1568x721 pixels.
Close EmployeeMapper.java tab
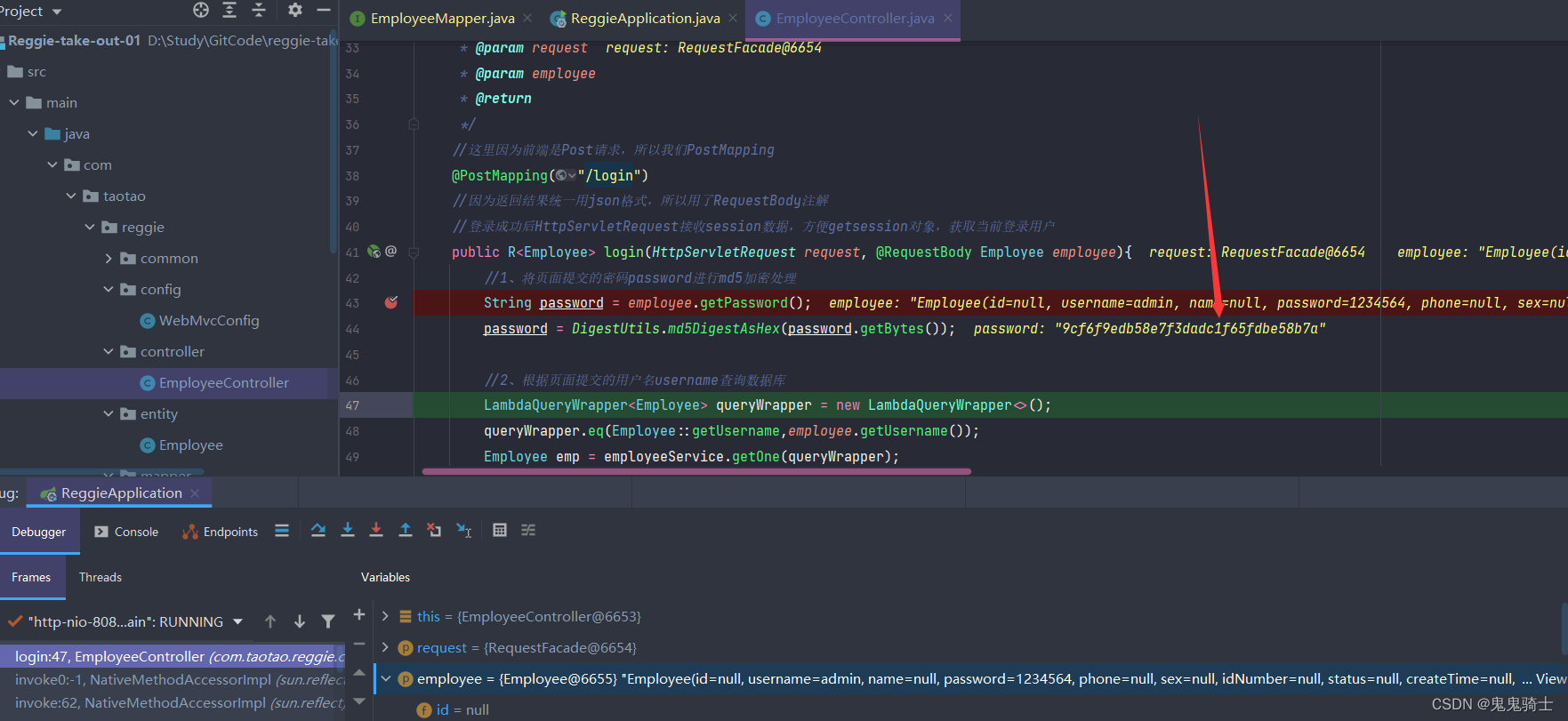click(x=527, y=19)
